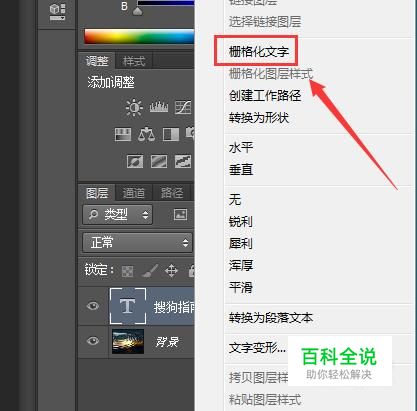Choose 创建工作路径 from the menu
This screenshot has height=411, width=417.
(x=265, y=96)
